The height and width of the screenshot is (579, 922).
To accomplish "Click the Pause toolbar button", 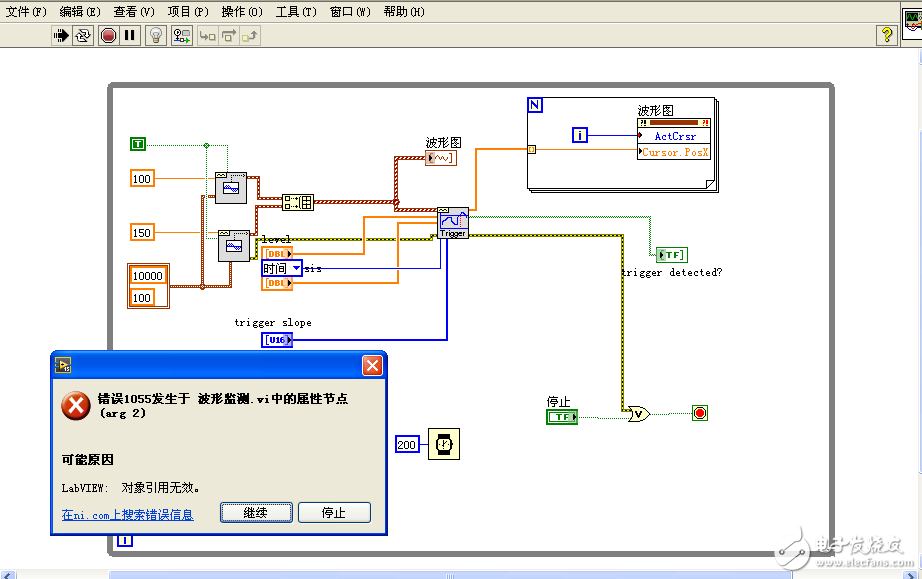I will [x=130, y=36].
